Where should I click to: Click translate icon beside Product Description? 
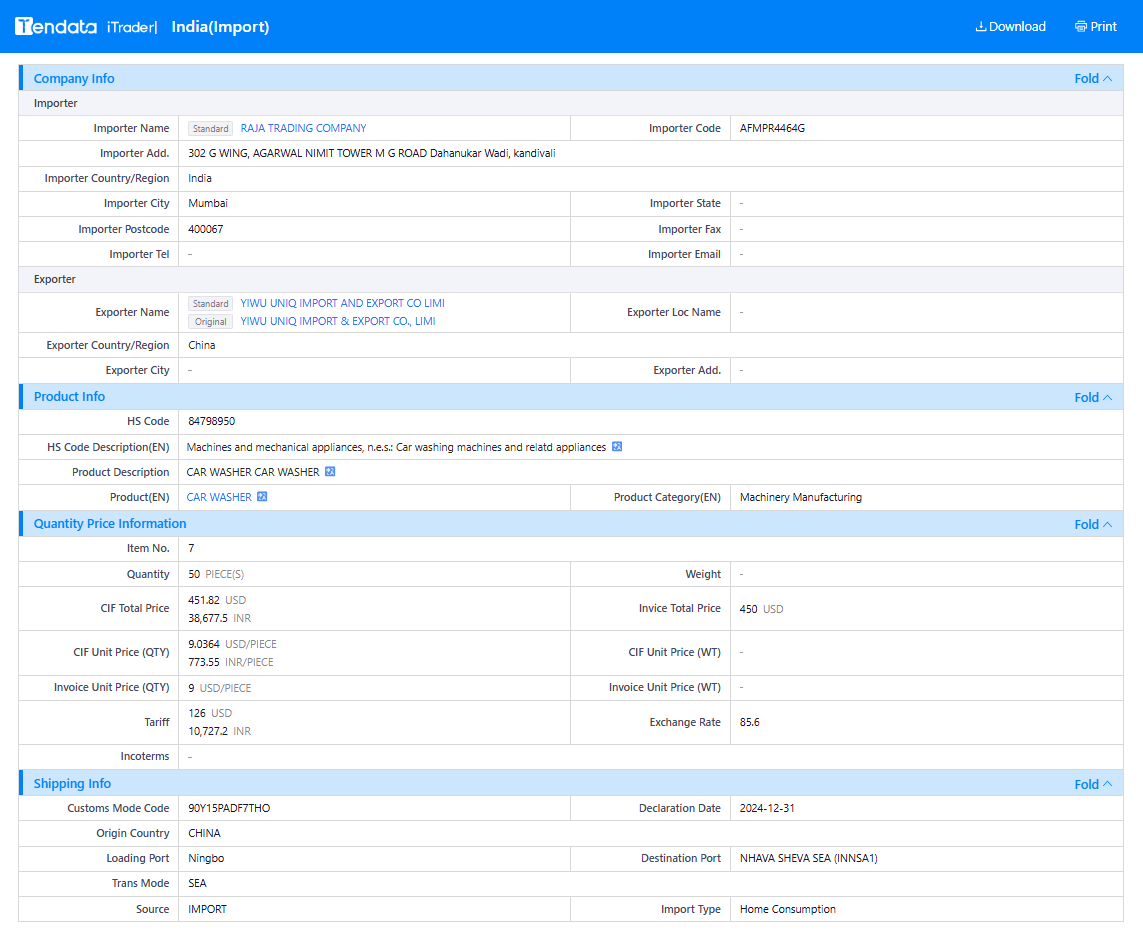(x=330, y=472)
